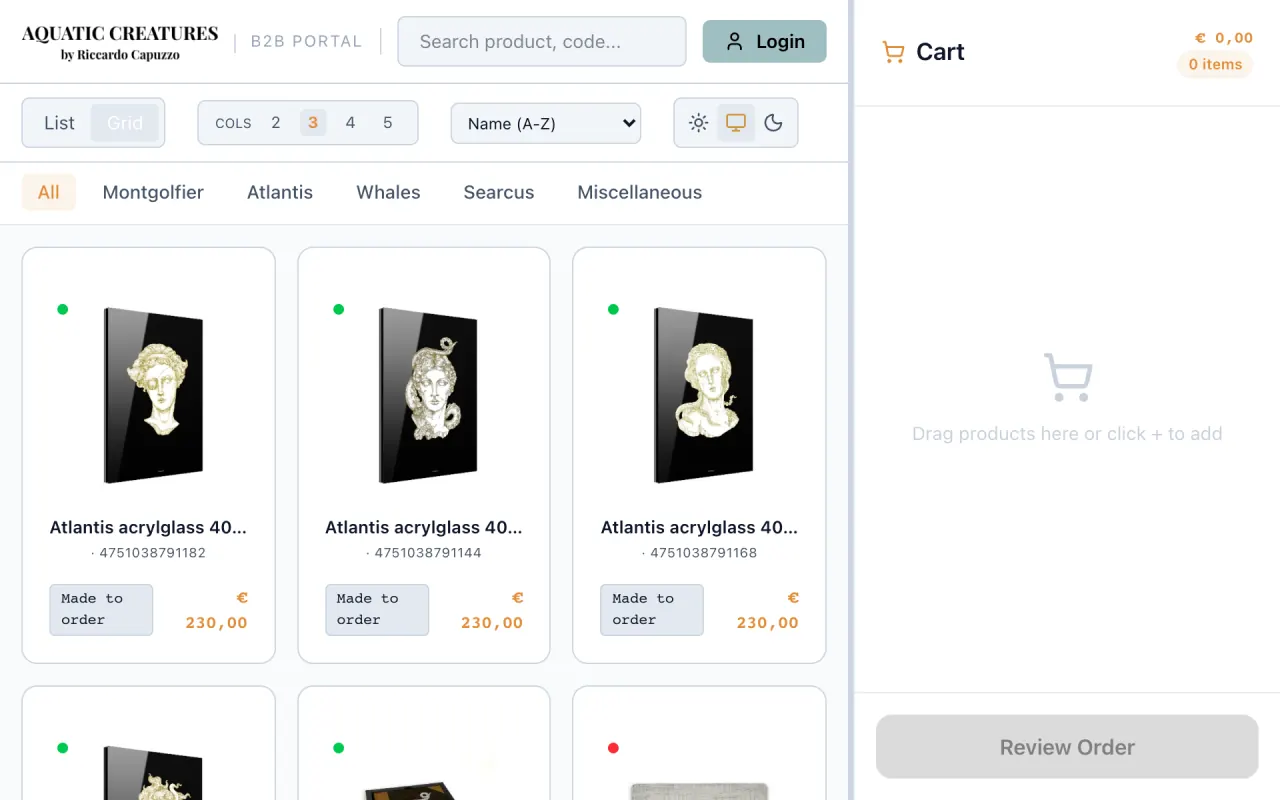Screen dimensions: 1280x800
Task: Click the large empty cart icon
Action: click(1067, 377)
